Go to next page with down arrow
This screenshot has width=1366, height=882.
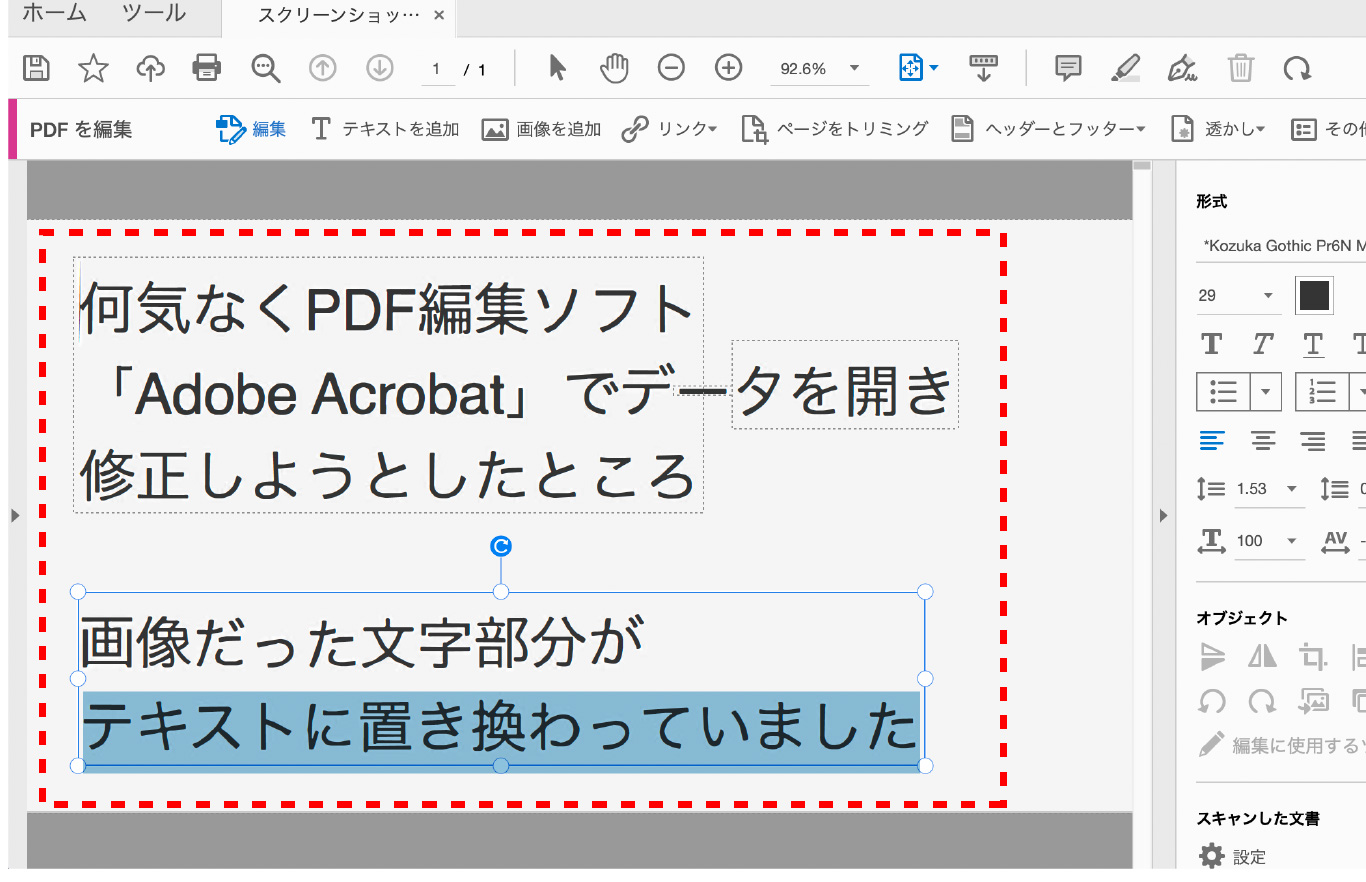379,68
